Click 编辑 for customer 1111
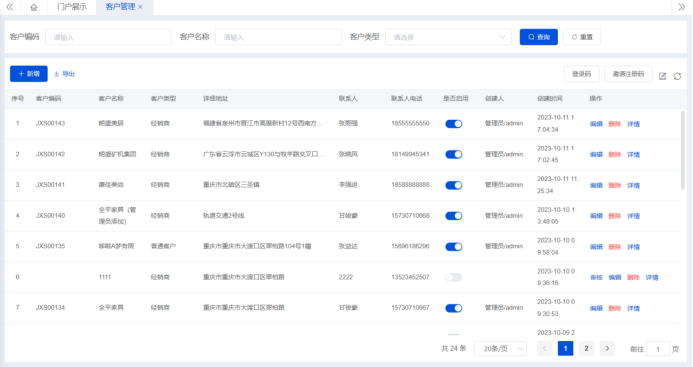The image size is (693, 367). tap(615, 278)
